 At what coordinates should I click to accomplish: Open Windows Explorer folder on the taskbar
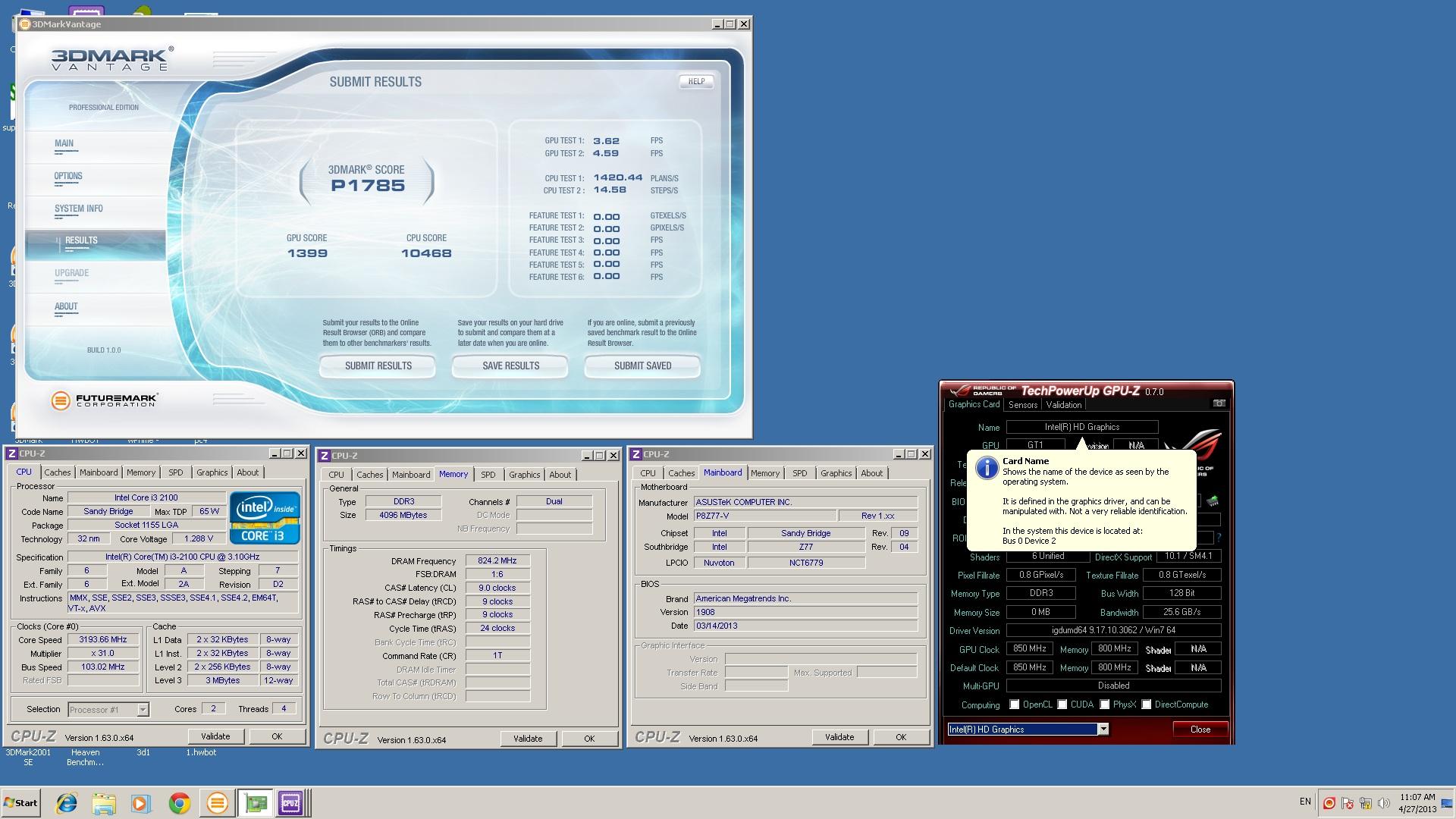[x=104, y=803]
